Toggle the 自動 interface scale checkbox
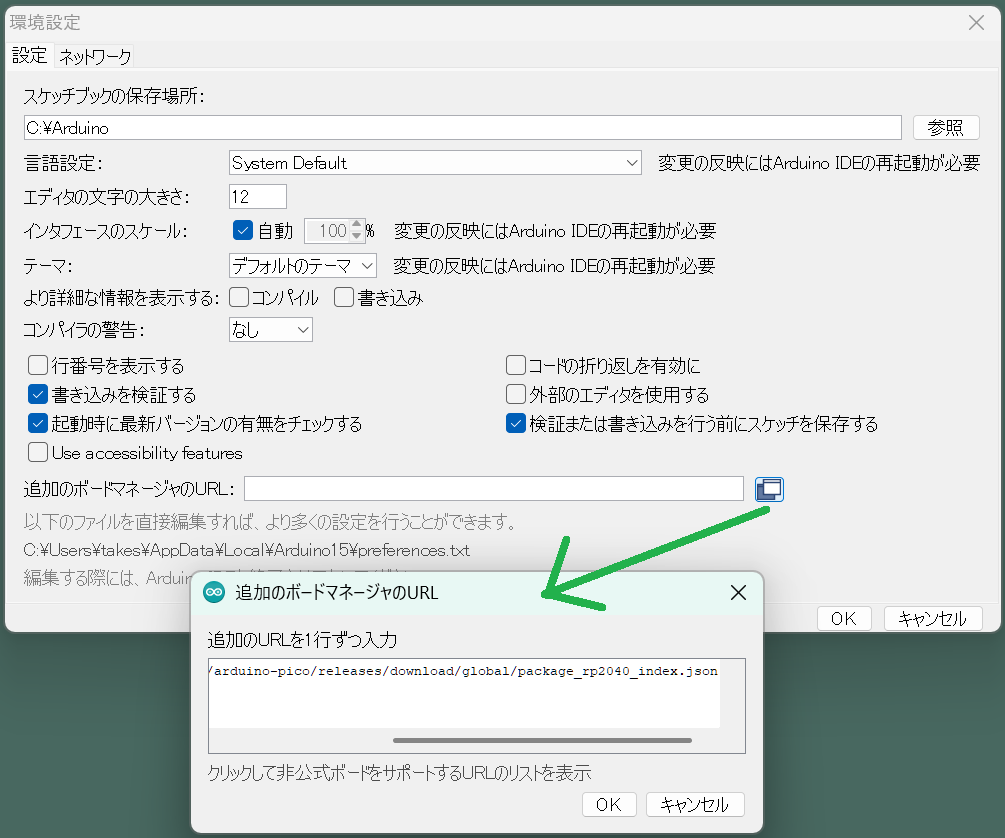 point(242,231)
